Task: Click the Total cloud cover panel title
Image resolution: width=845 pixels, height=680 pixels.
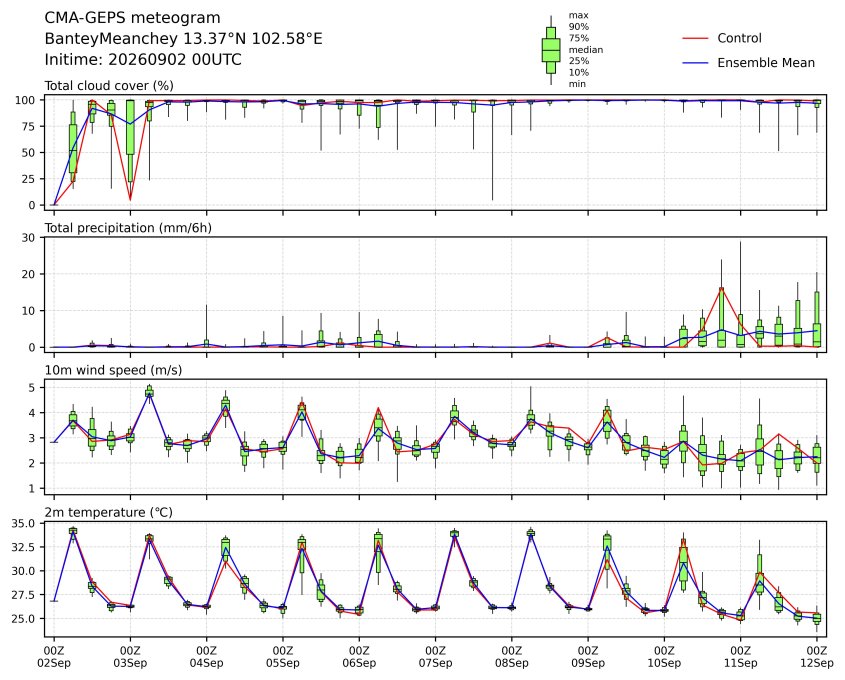Action: (109, 86)
